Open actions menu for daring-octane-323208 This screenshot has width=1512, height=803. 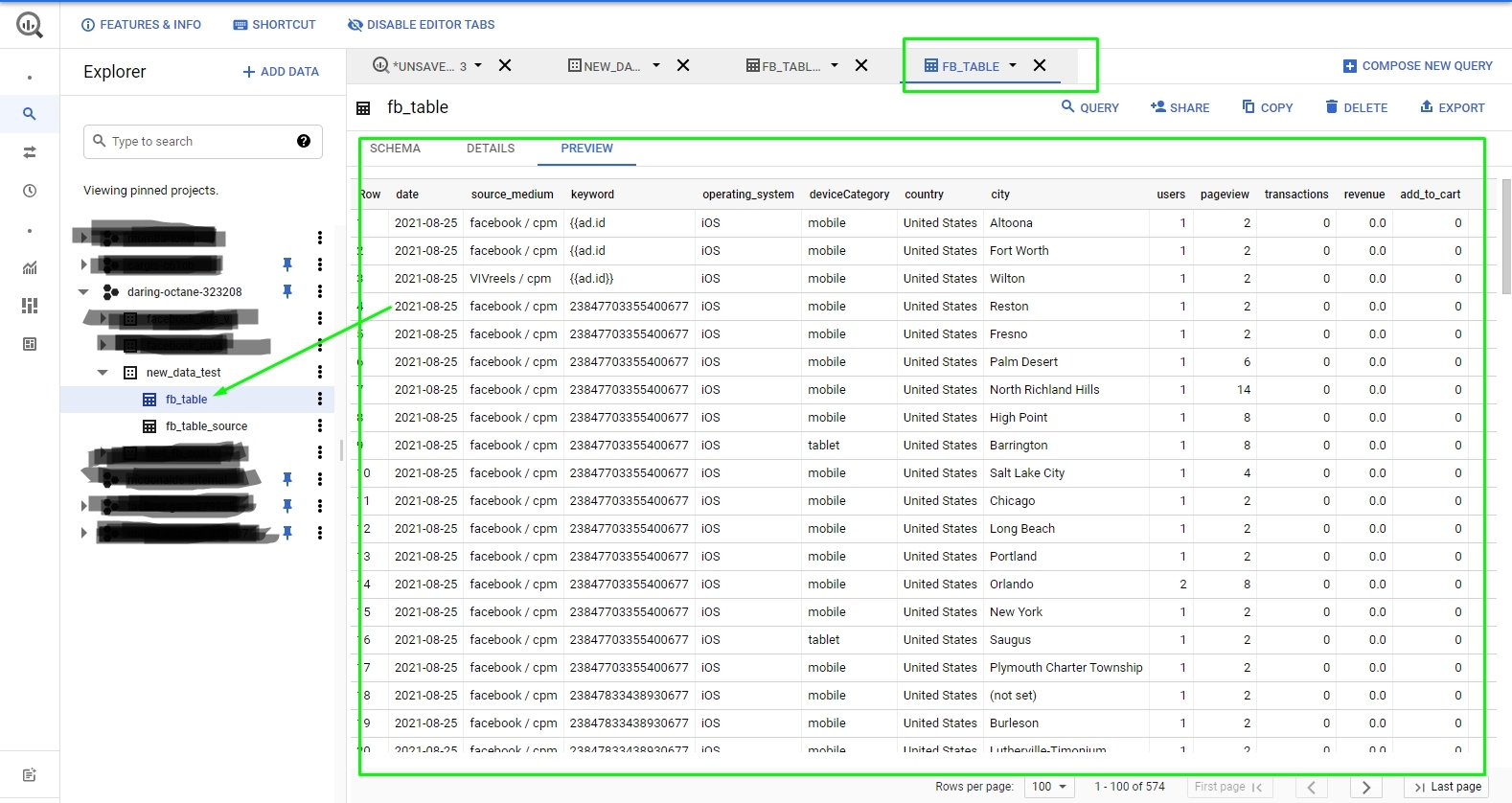click(320, 291)
